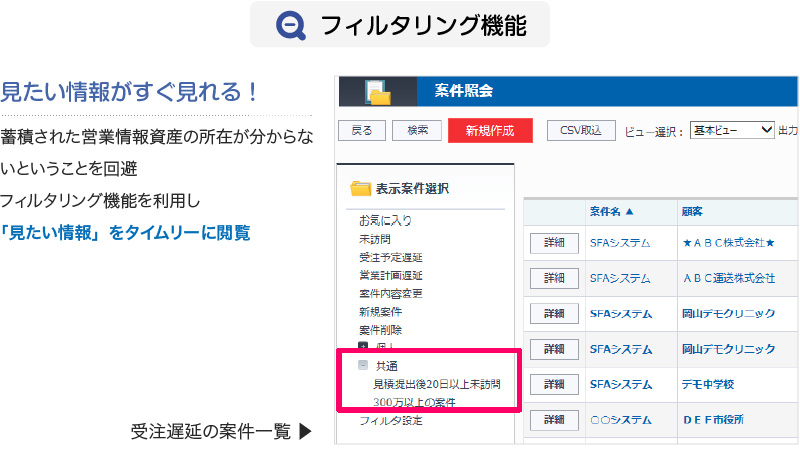The image size is (800, 454).
Task: Open フィルタ設定 link
Action: tap(391, 421)
